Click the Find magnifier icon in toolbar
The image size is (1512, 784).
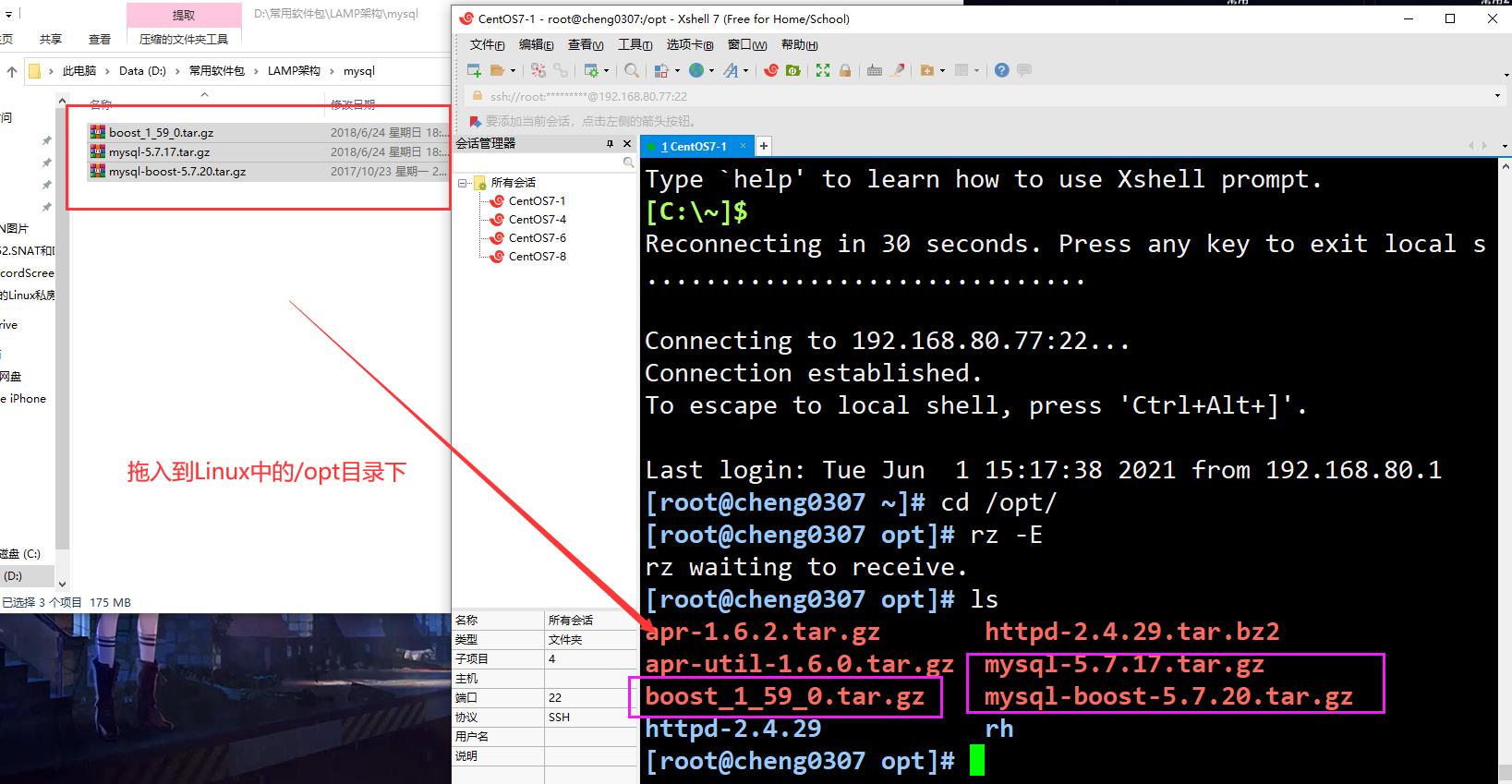click(x=632, y=70)
